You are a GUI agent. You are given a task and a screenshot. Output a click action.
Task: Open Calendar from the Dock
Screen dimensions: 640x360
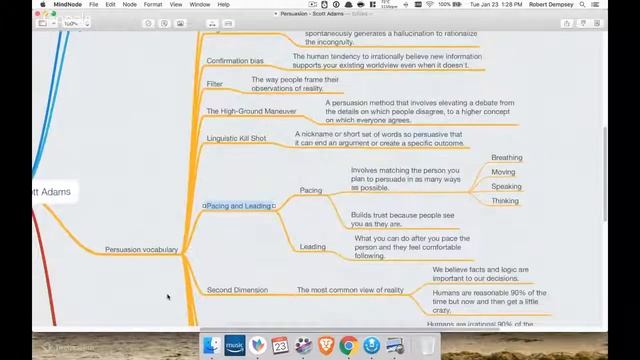pos(280,345)
